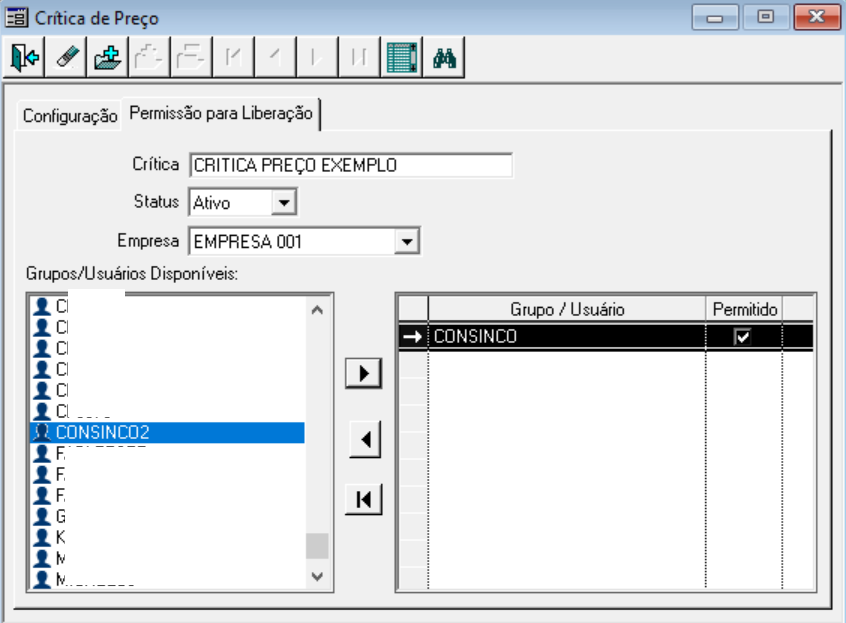Select the CONSINCO row in grid

[605, 337]
